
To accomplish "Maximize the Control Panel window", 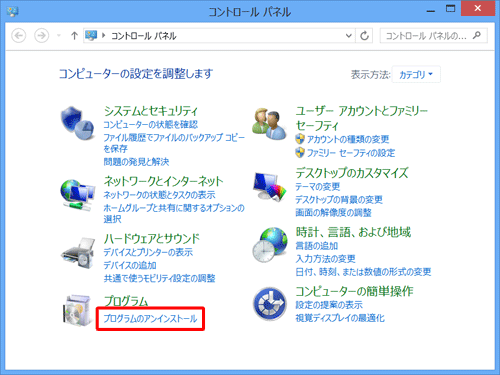I will click(x=450, y=9).
